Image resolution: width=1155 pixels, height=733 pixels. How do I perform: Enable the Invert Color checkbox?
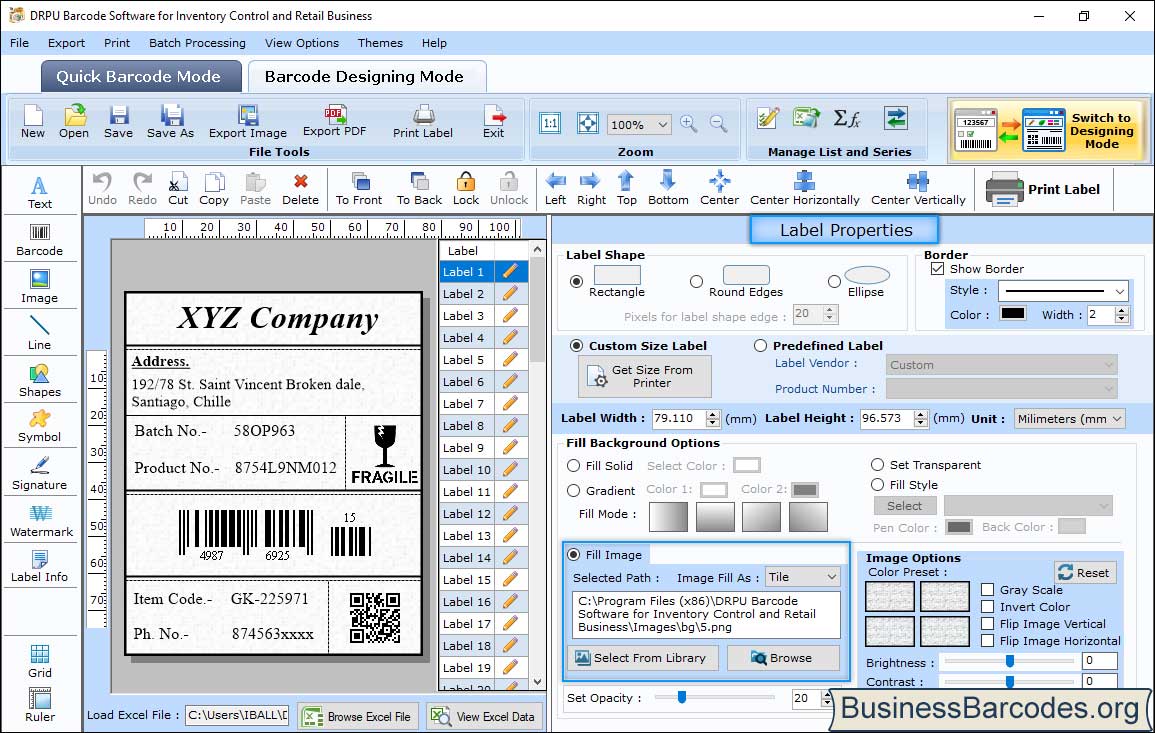coord(988,607)
